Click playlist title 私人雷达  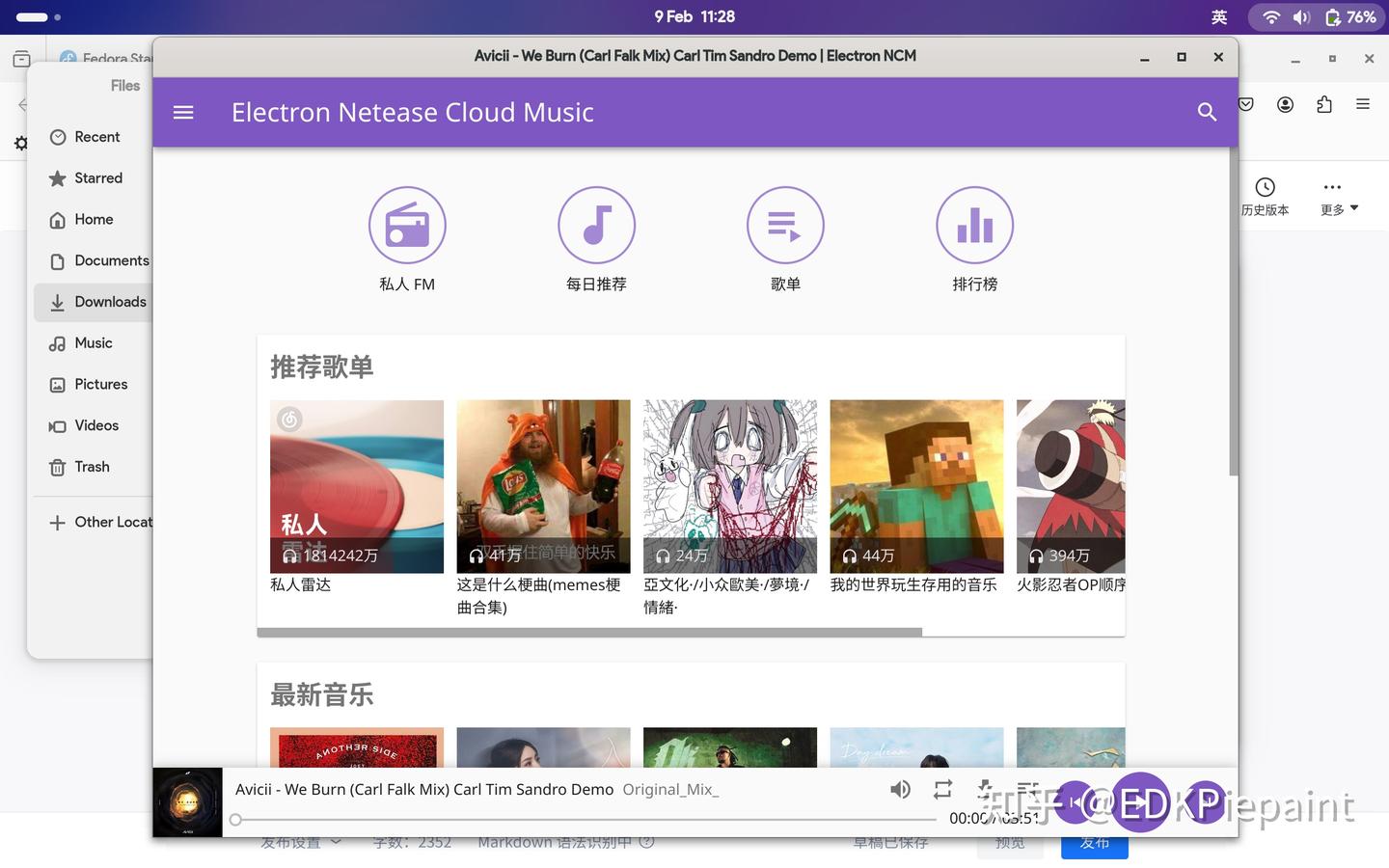301,584
